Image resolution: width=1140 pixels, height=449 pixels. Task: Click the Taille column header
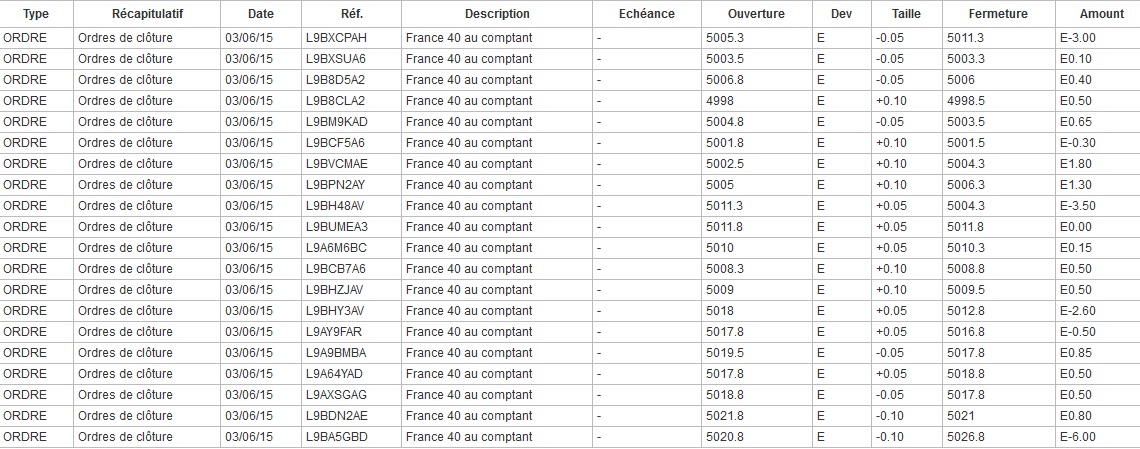coord(905,14)
